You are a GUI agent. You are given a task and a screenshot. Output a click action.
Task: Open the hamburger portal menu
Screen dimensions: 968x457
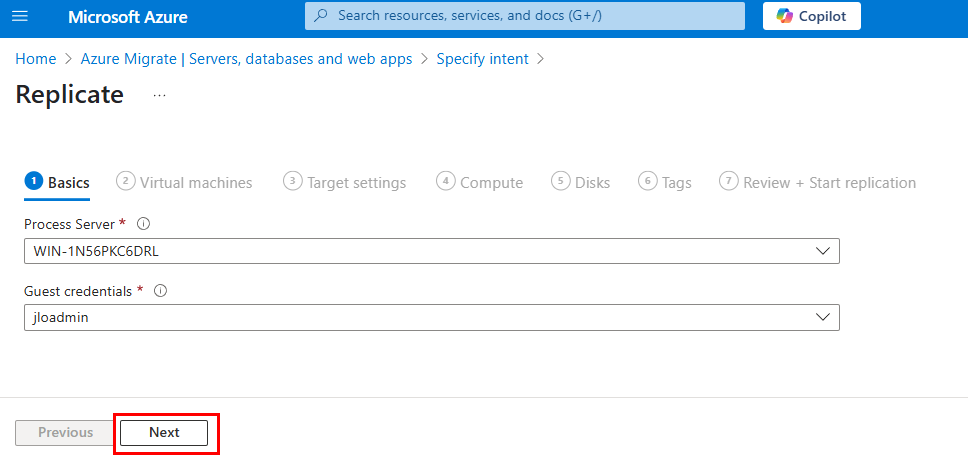20,16
